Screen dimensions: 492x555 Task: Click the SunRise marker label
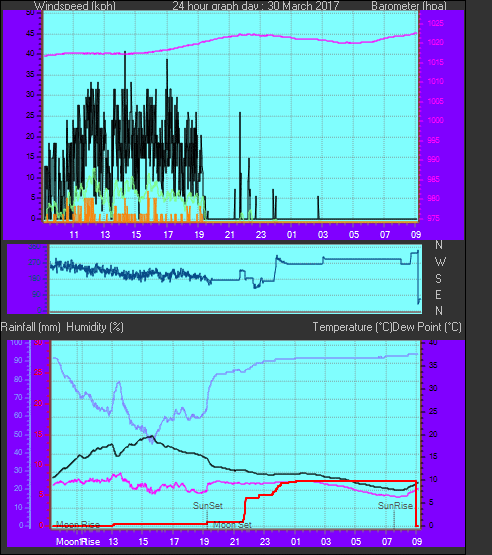point(395,506)
